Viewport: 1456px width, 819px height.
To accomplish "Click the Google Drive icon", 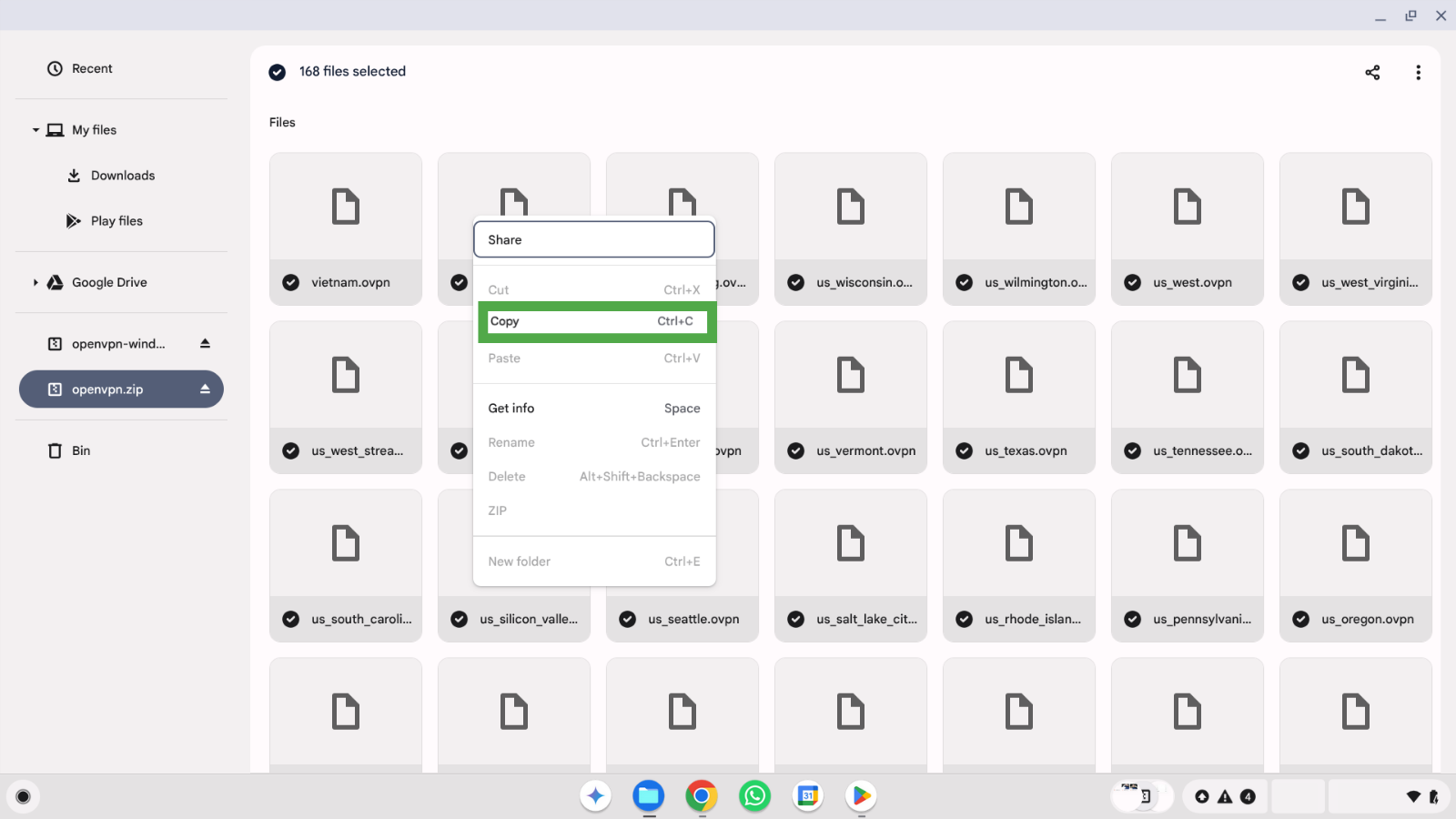I will click(56, 282).
